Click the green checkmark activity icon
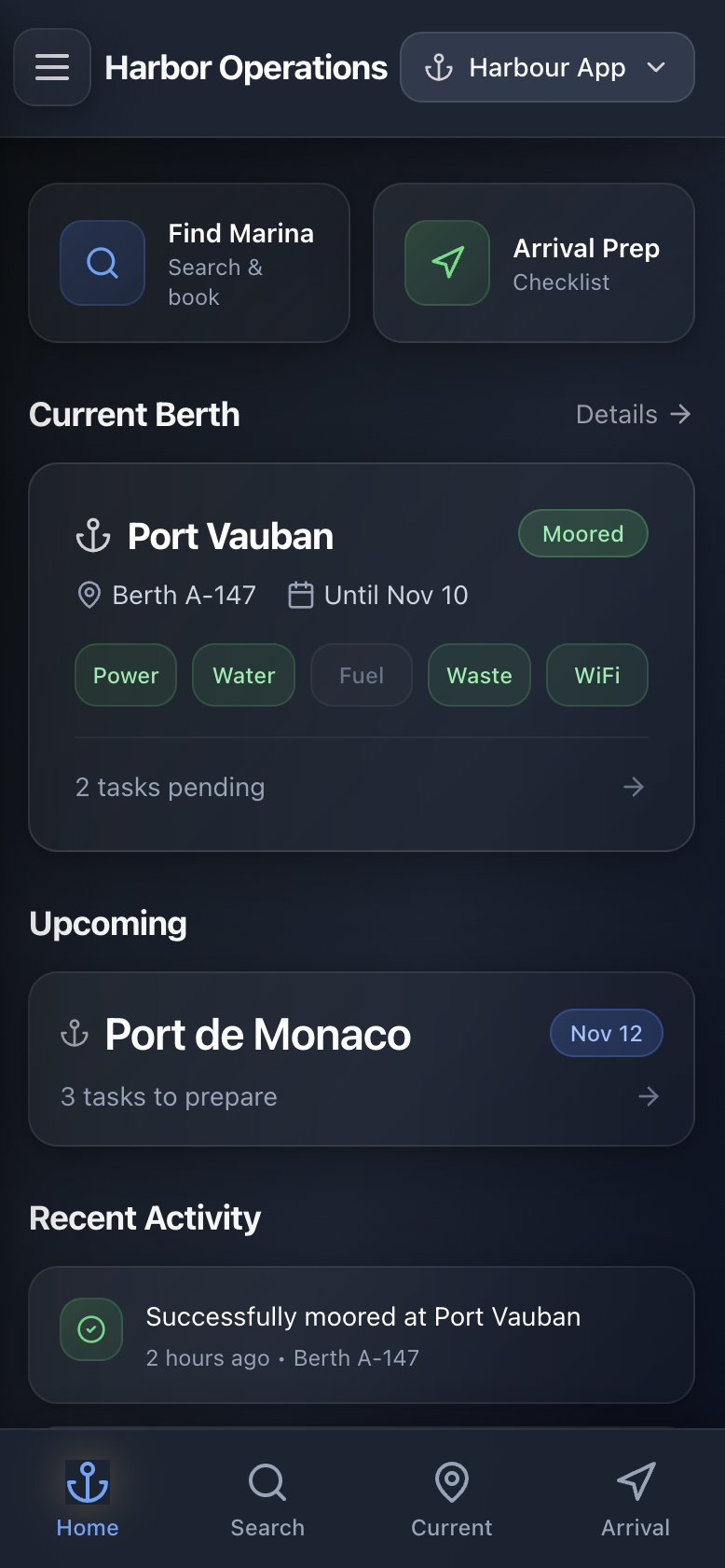This screenshot has width=725, height=1568. pyautogui.click(x=91, y=1329)
